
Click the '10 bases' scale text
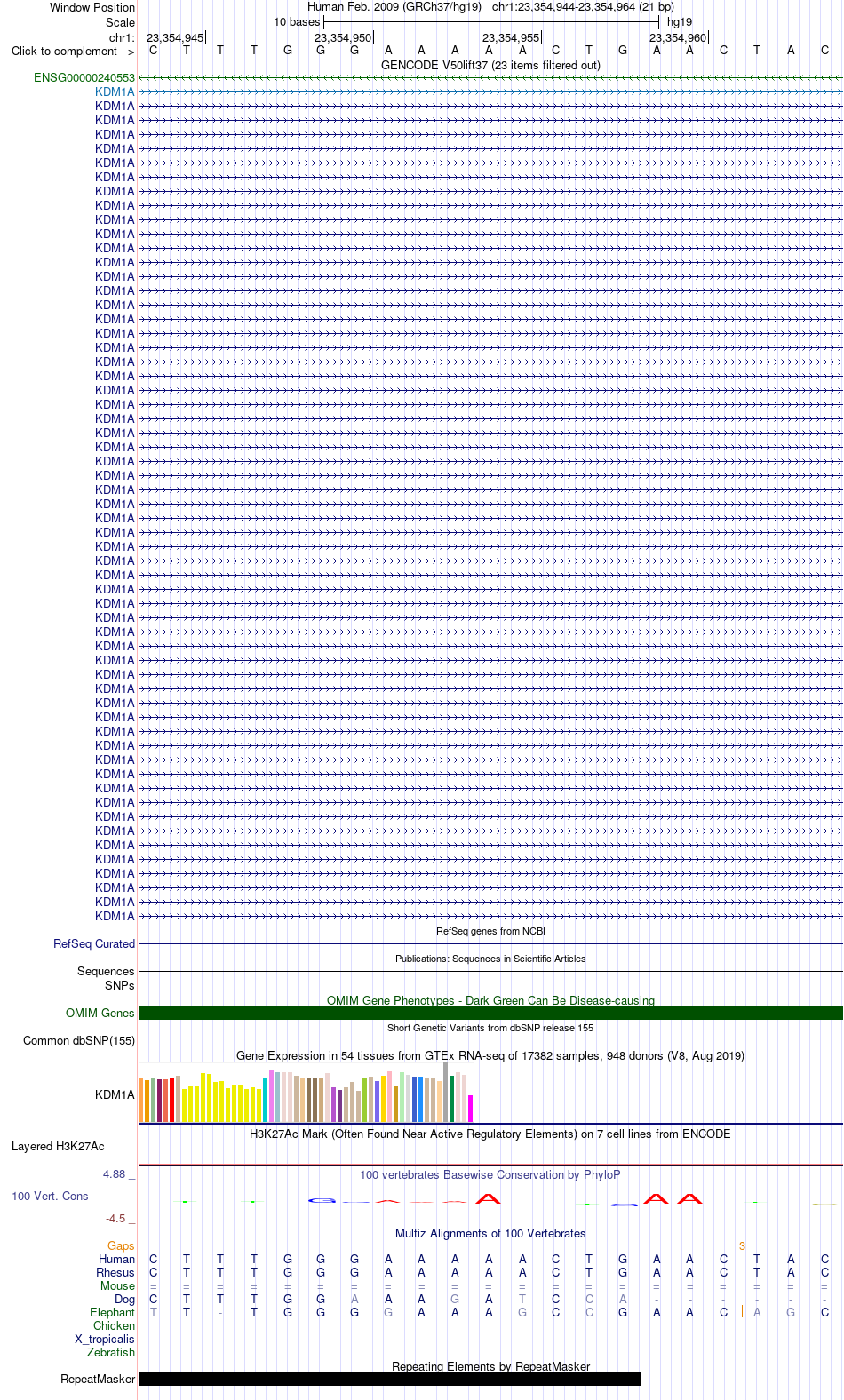click(x=297, y=21)
